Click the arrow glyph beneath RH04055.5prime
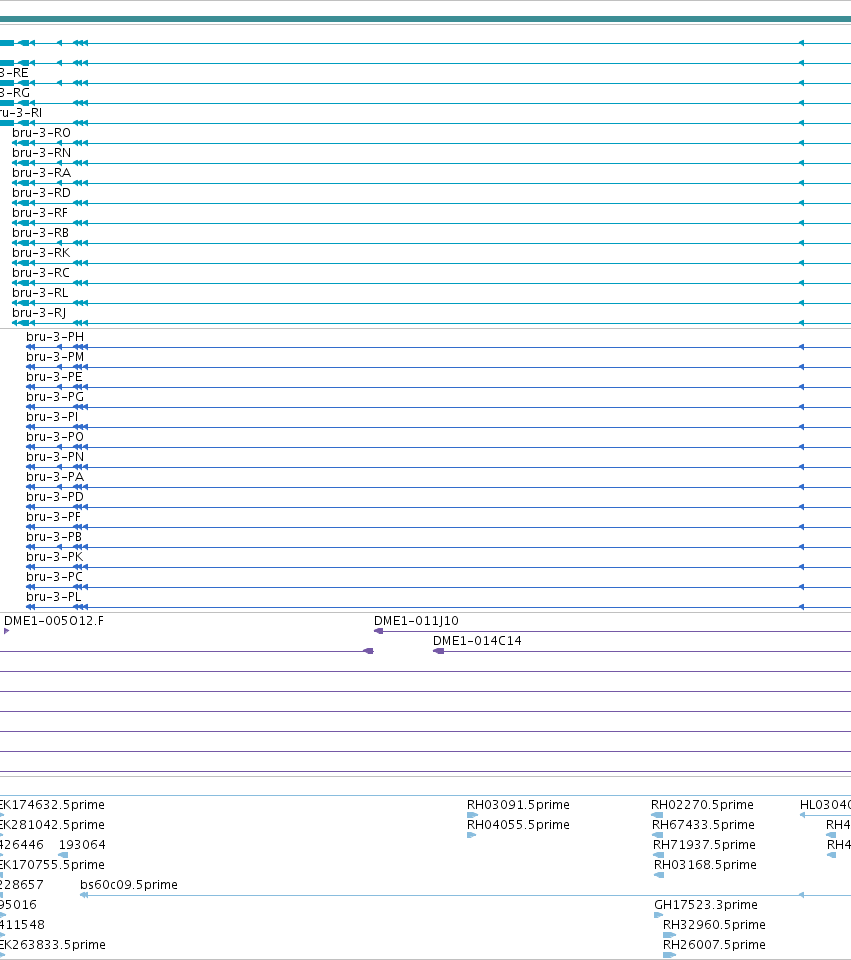Image resolution: width=851 pixels, height=960 pixels. (471, 835)
